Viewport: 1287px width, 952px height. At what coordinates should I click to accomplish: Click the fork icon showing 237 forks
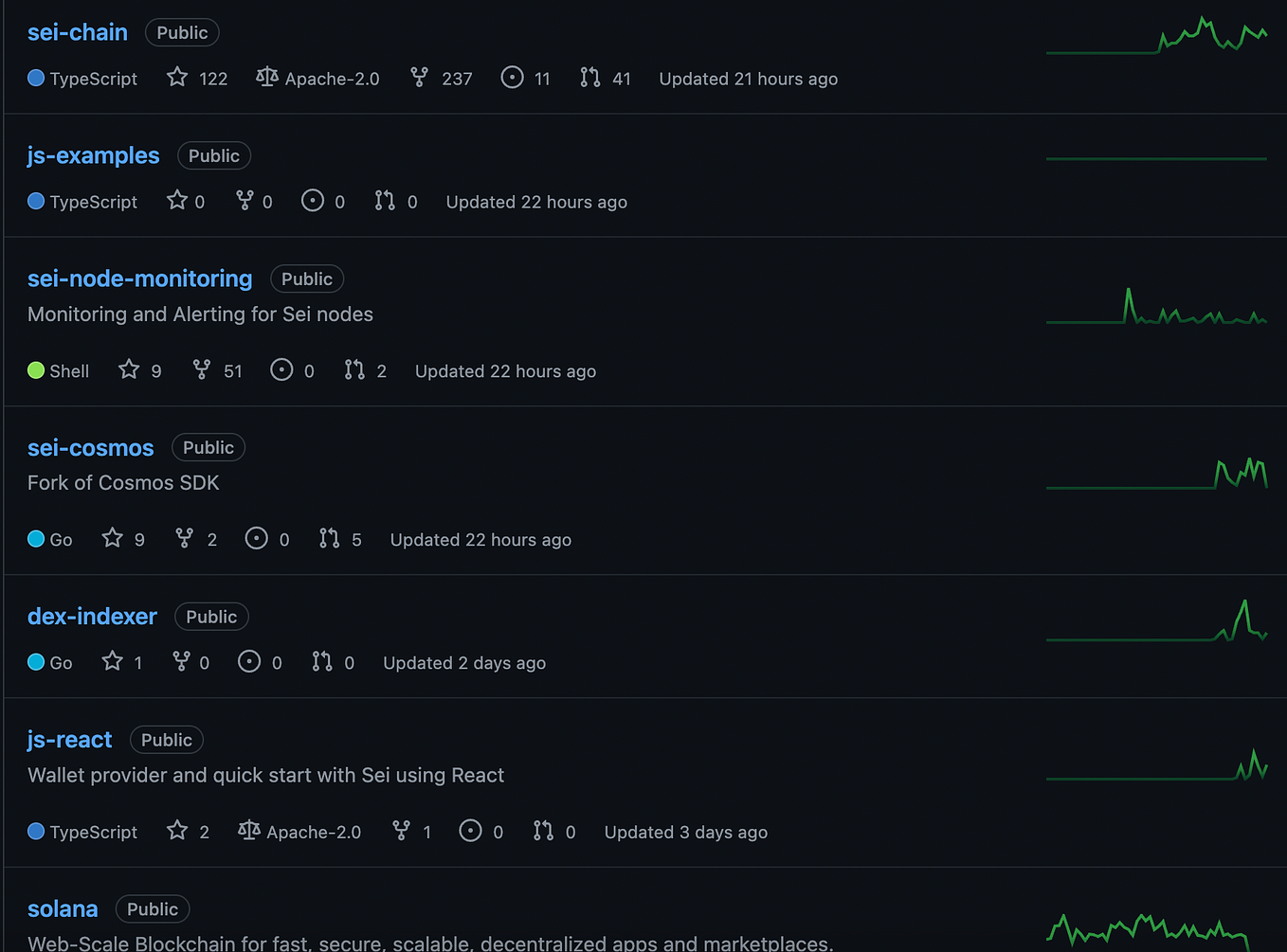point(419,79)
